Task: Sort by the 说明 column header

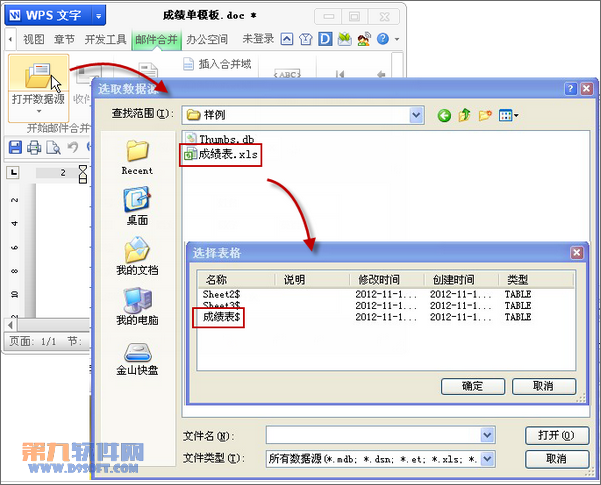Action: (312, 280)
